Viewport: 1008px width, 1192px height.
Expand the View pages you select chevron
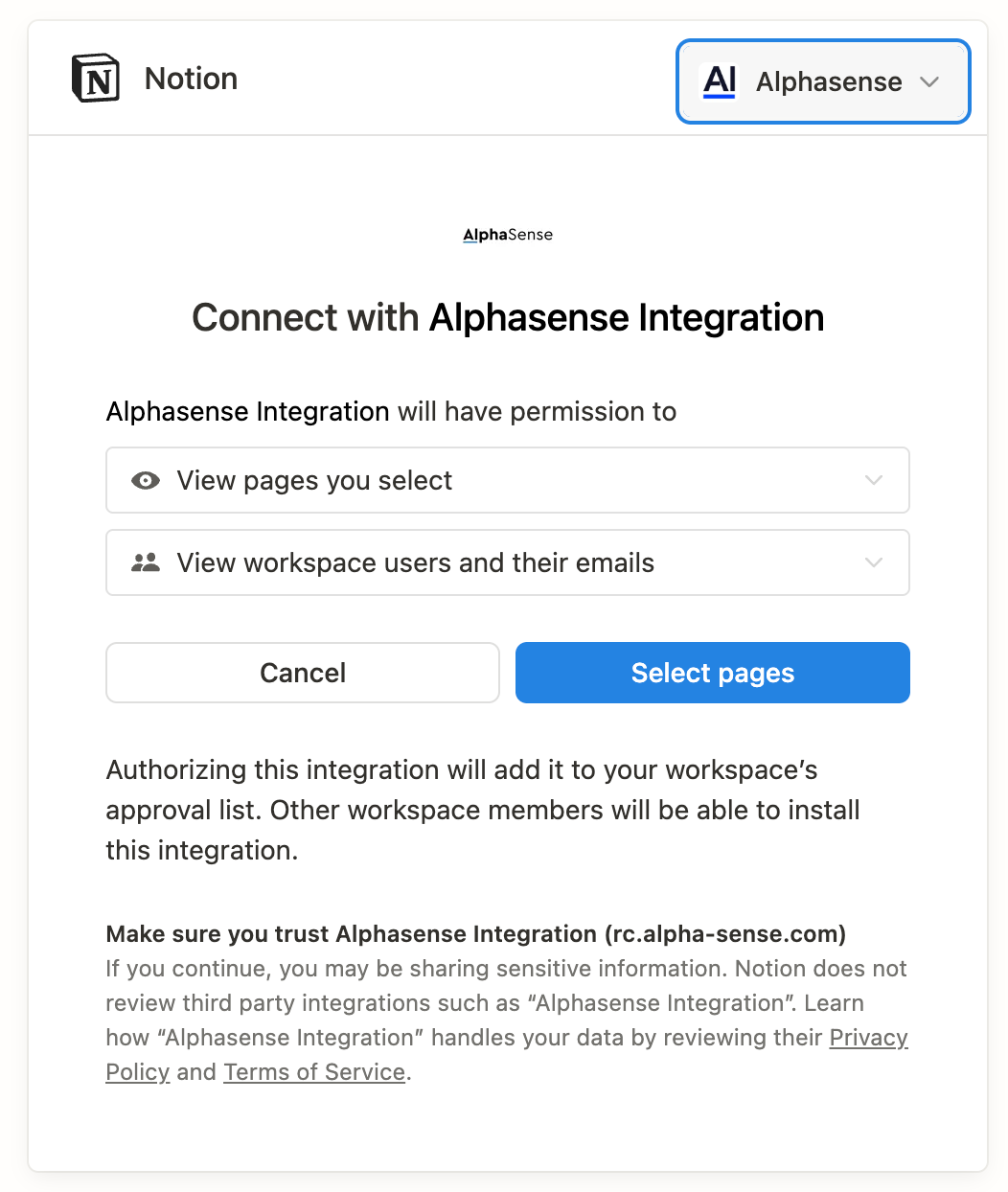873,481
